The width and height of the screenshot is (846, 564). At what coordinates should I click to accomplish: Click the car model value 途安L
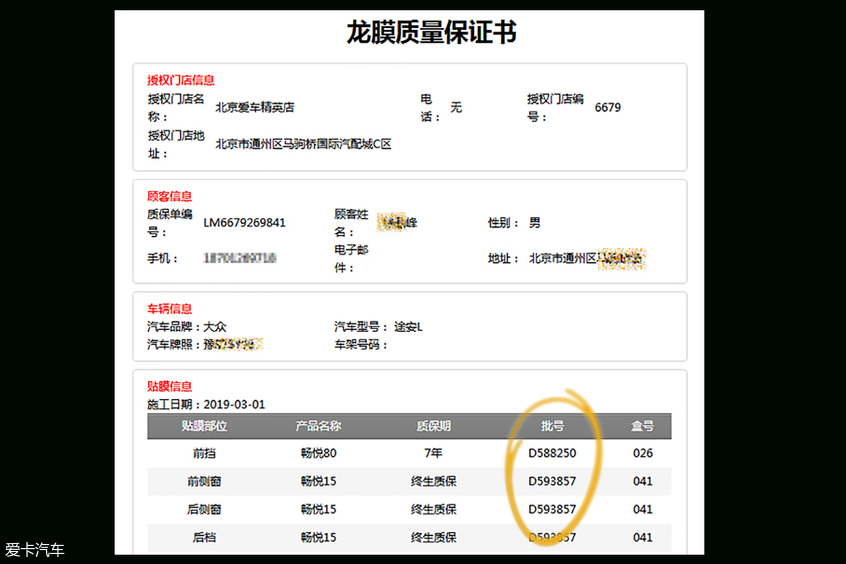click(x=408, y=327)
